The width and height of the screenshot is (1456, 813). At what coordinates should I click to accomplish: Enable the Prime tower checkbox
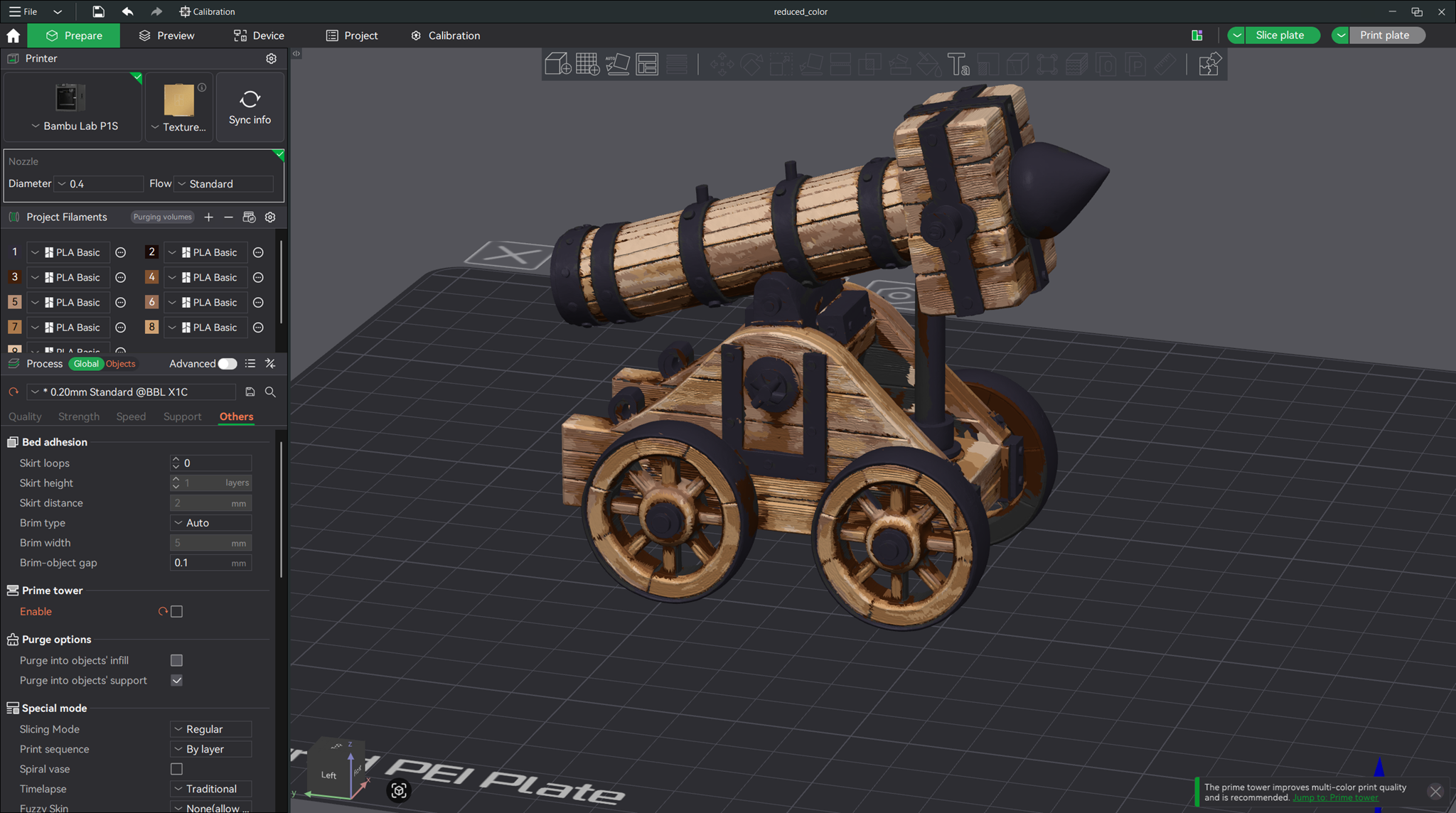(177, 612)
